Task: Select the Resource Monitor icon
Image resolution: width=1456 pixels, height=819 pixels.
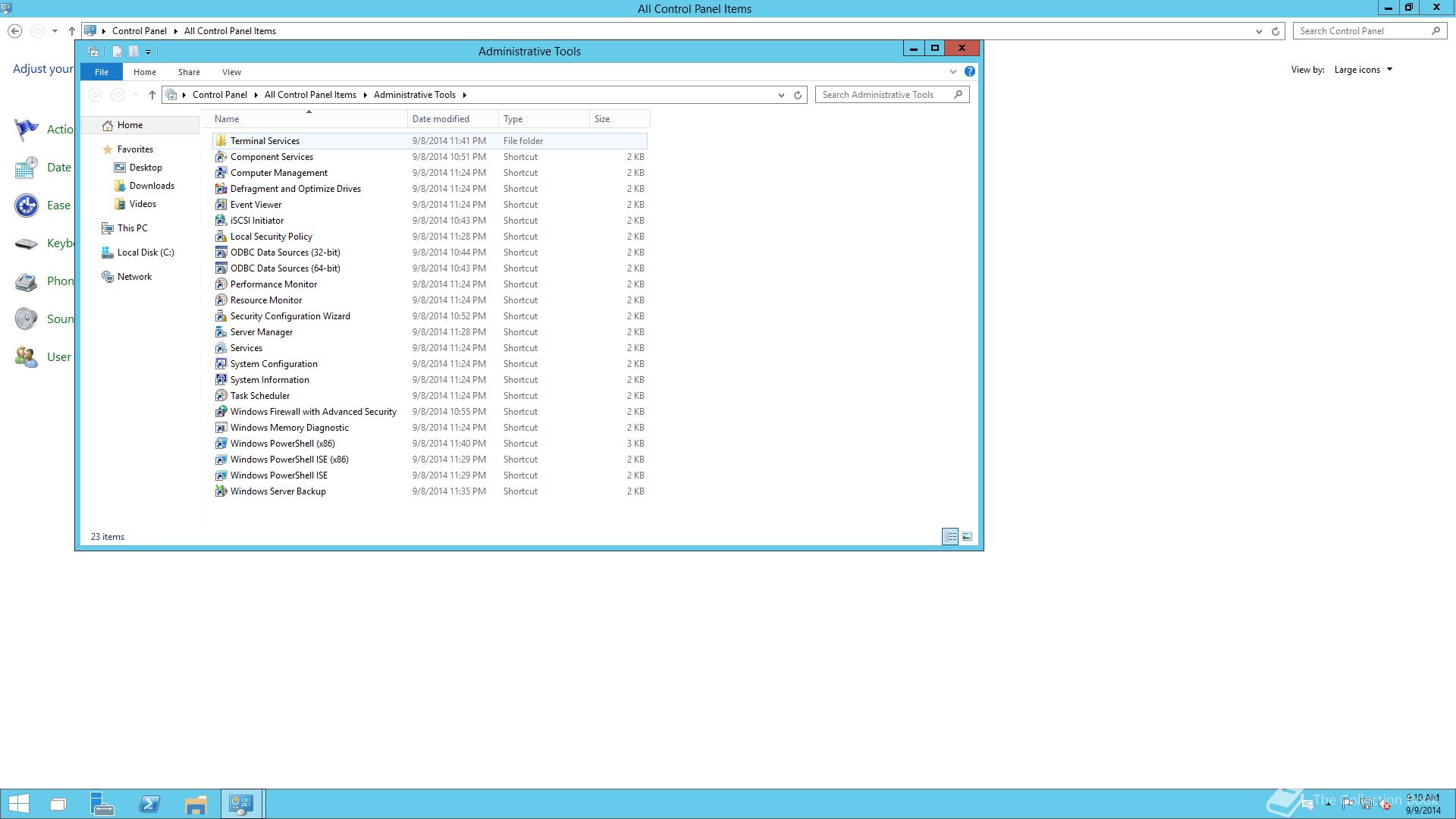Action: pos(221,300)
